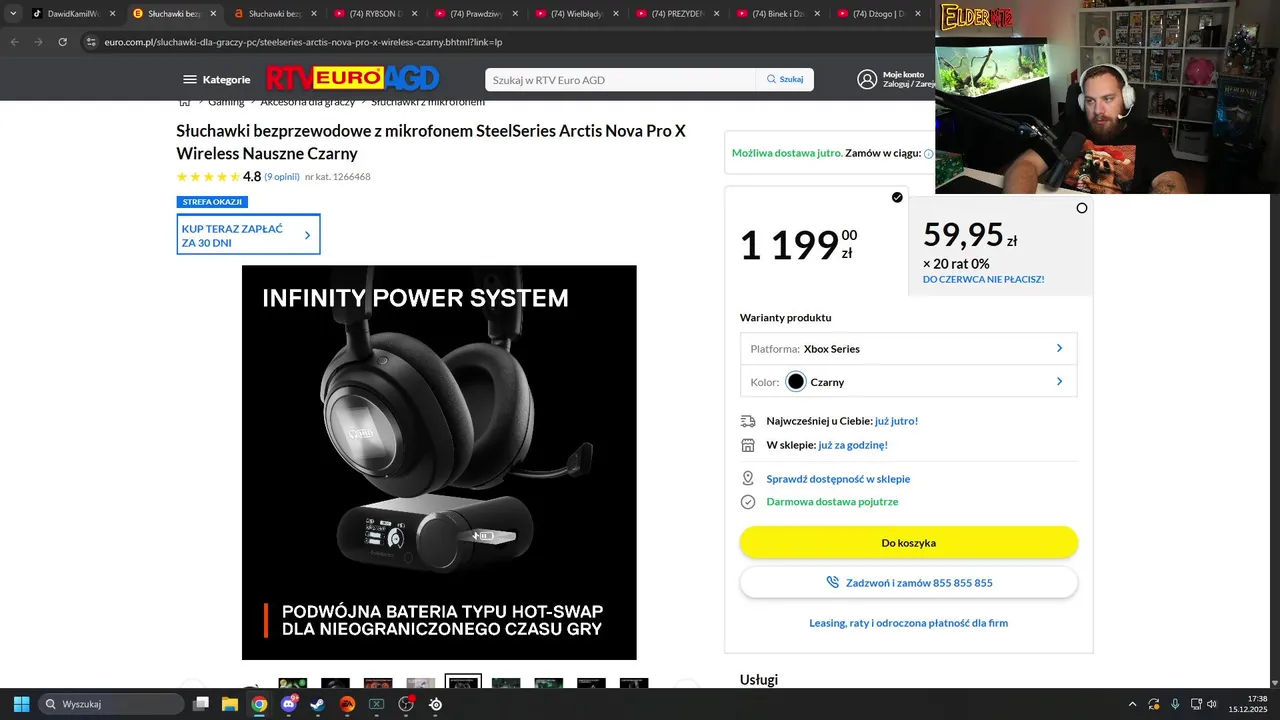This screenshot has height=720, width=1280.
Task: Click Do czerwca nie płacisz link
Action: 983,279
